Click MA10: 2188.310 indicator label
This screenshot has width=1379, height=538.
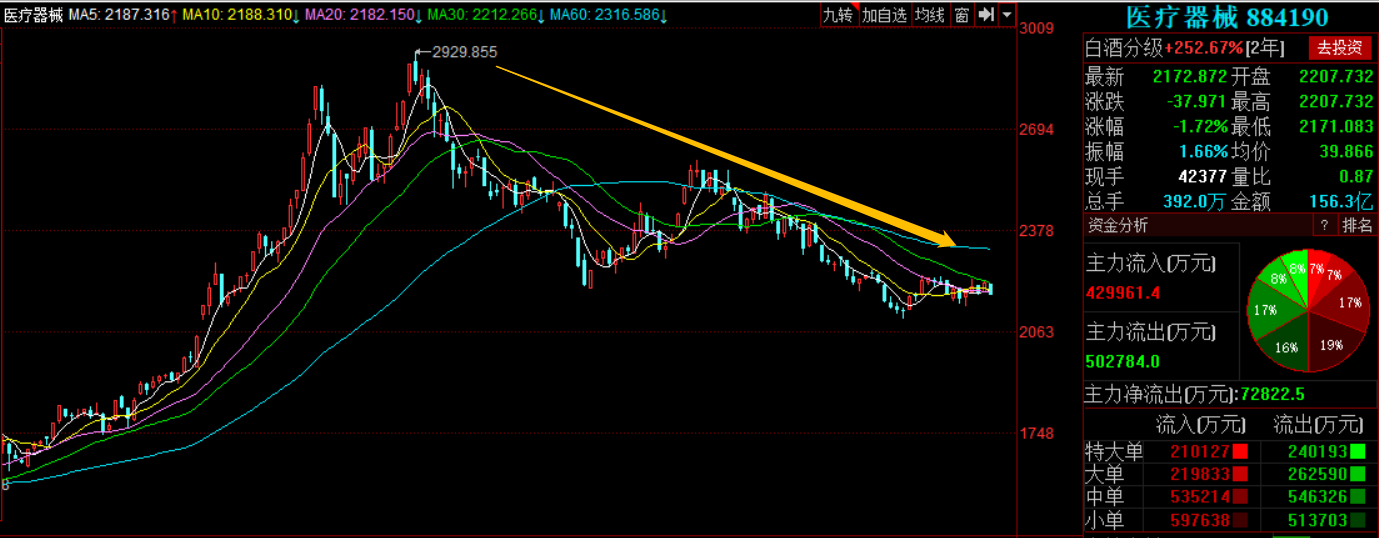(241, 15)
